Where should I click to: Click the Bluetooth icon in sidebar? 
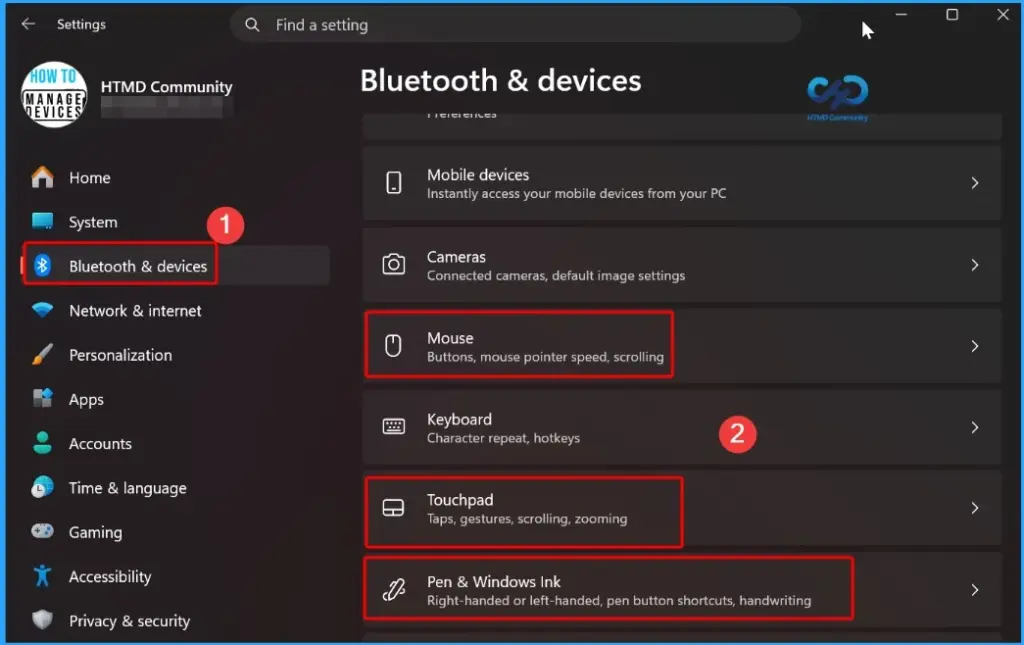tap(42, 266)
